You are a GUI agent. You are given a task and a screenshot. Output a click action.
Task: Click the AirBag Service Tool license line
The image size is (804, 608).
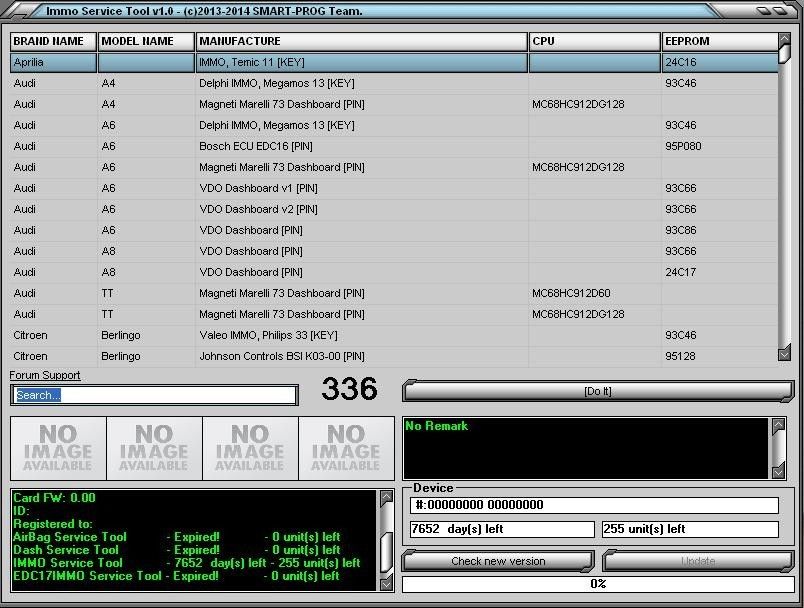tap(177, 537)
